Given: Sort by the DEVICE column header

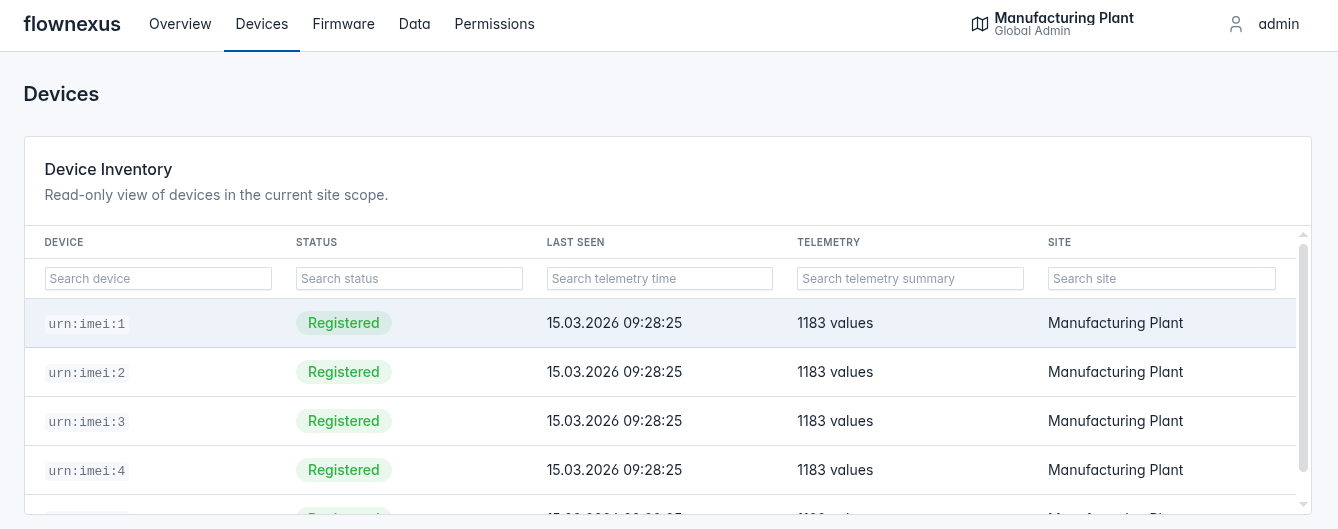Looking at the screenshot, I should point(64,243).
